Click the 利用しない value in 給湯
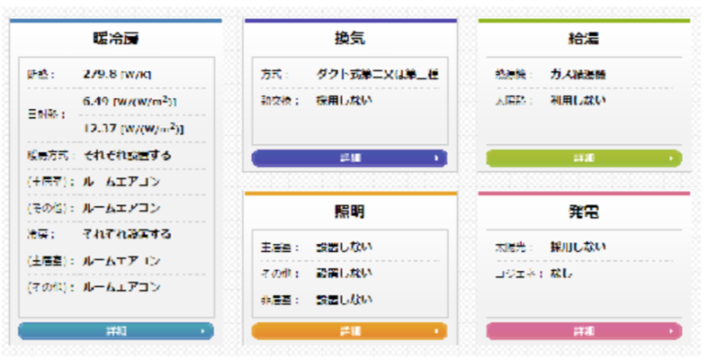 tap(578, 100)
